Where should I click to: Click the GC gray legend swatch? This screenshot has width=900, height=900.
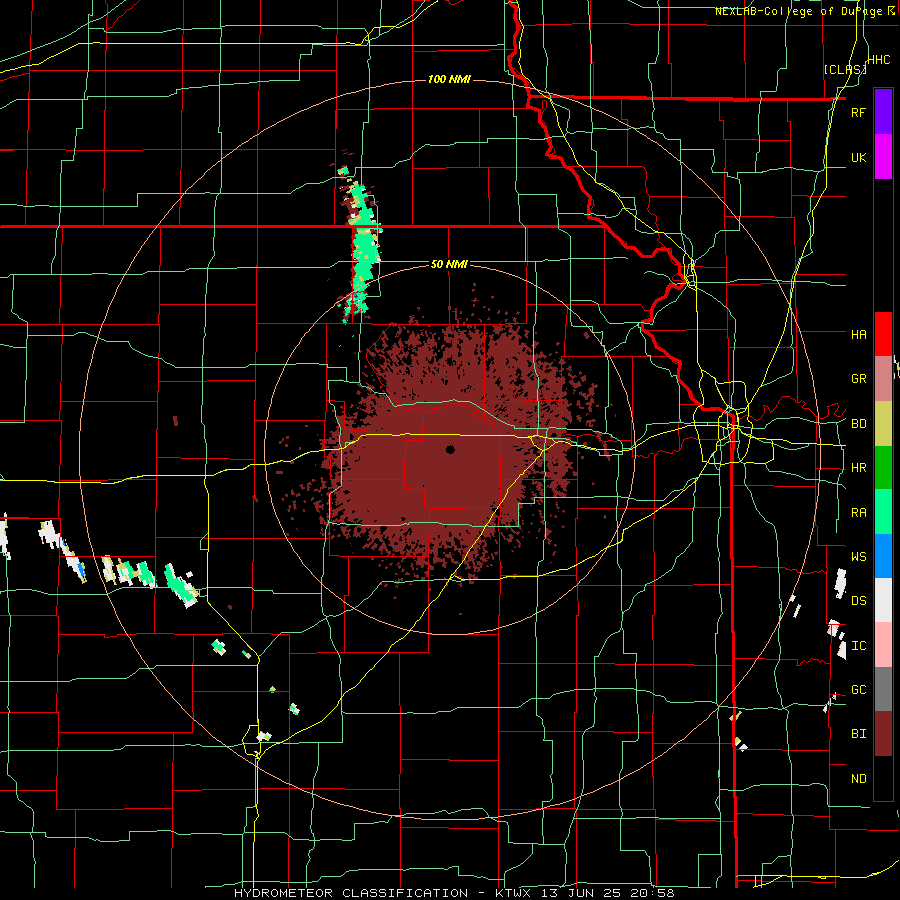click(883, 689)
